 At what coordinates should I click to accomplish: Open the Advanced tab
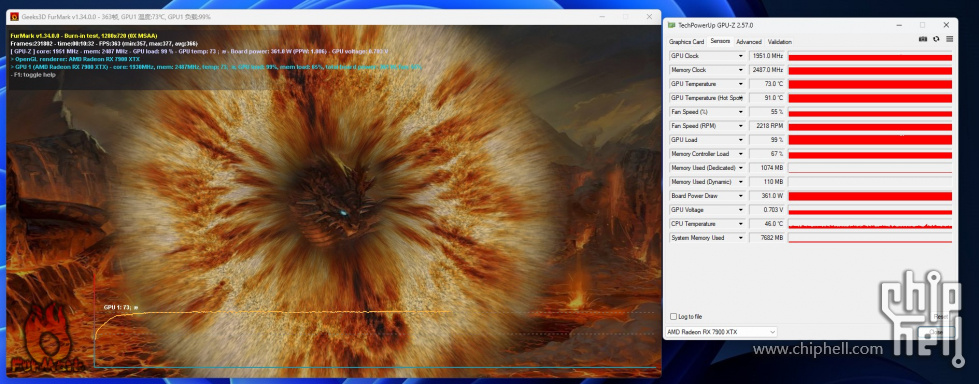click(x=749, y=42)
